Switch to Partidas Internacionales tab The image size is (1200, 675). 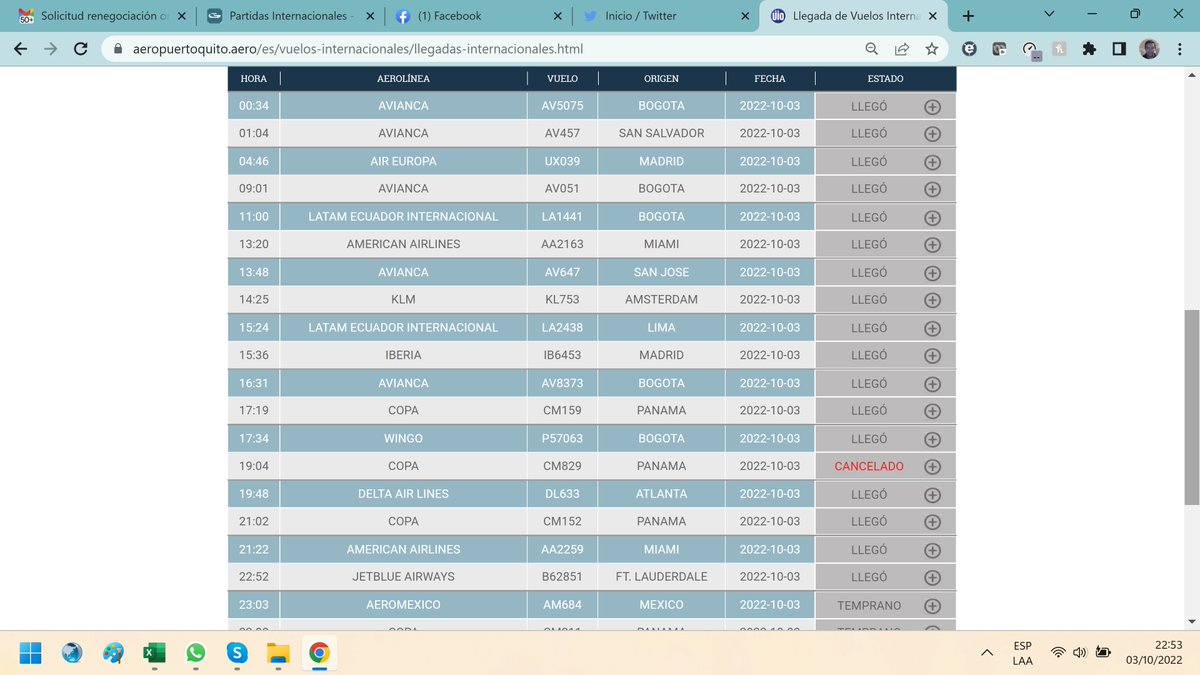pyautogui.click(x=290, y=16)
